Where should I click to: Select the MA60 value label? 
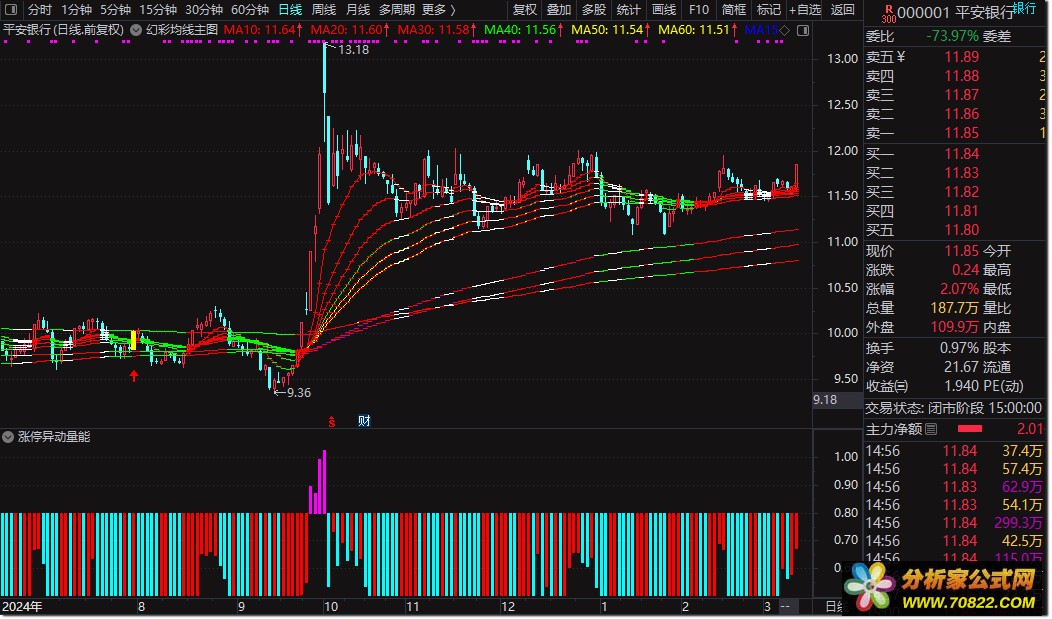click(x=697, y=30)
